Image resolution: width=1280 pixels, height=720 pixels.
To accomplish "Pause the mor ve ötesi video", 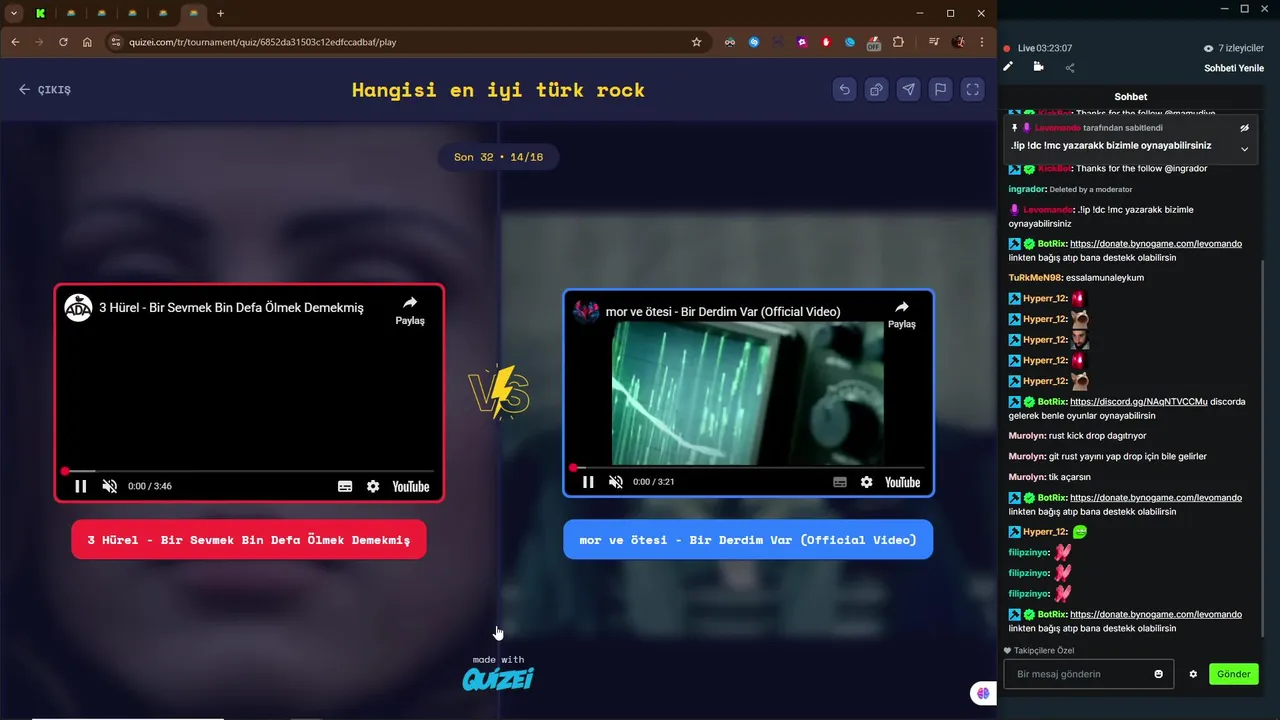I will (x=588, y=482).
